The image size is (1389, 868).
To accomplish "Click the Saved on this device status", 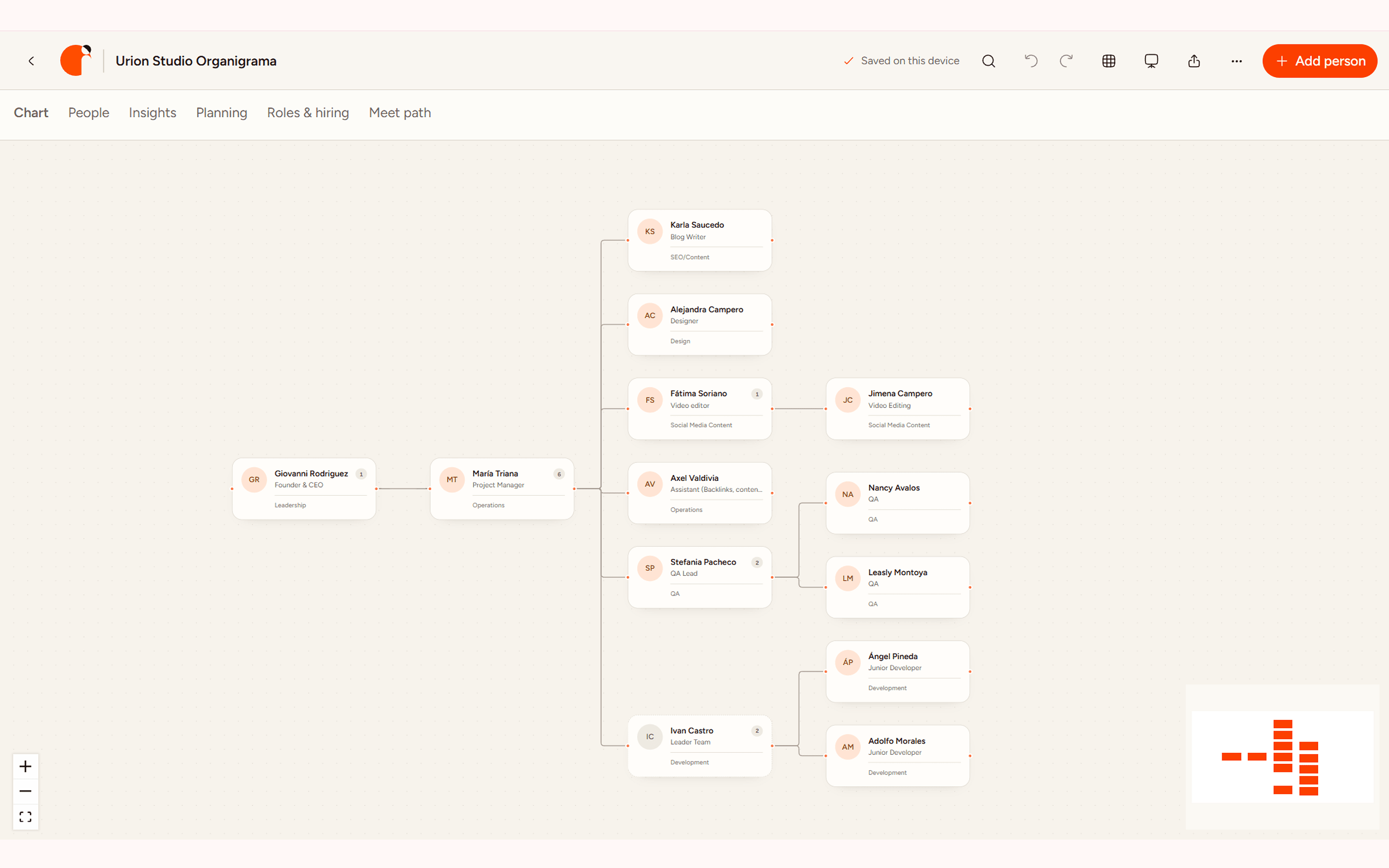I will pos(902,61).
